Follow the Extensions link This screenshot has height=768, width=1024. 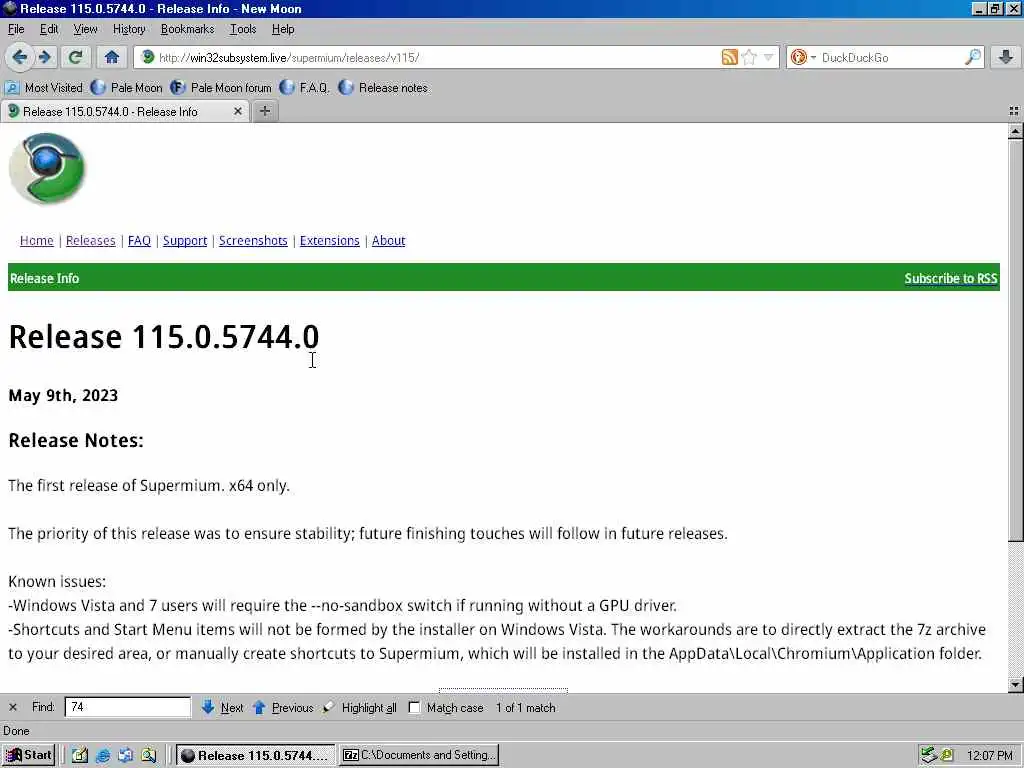pos(330,241)
